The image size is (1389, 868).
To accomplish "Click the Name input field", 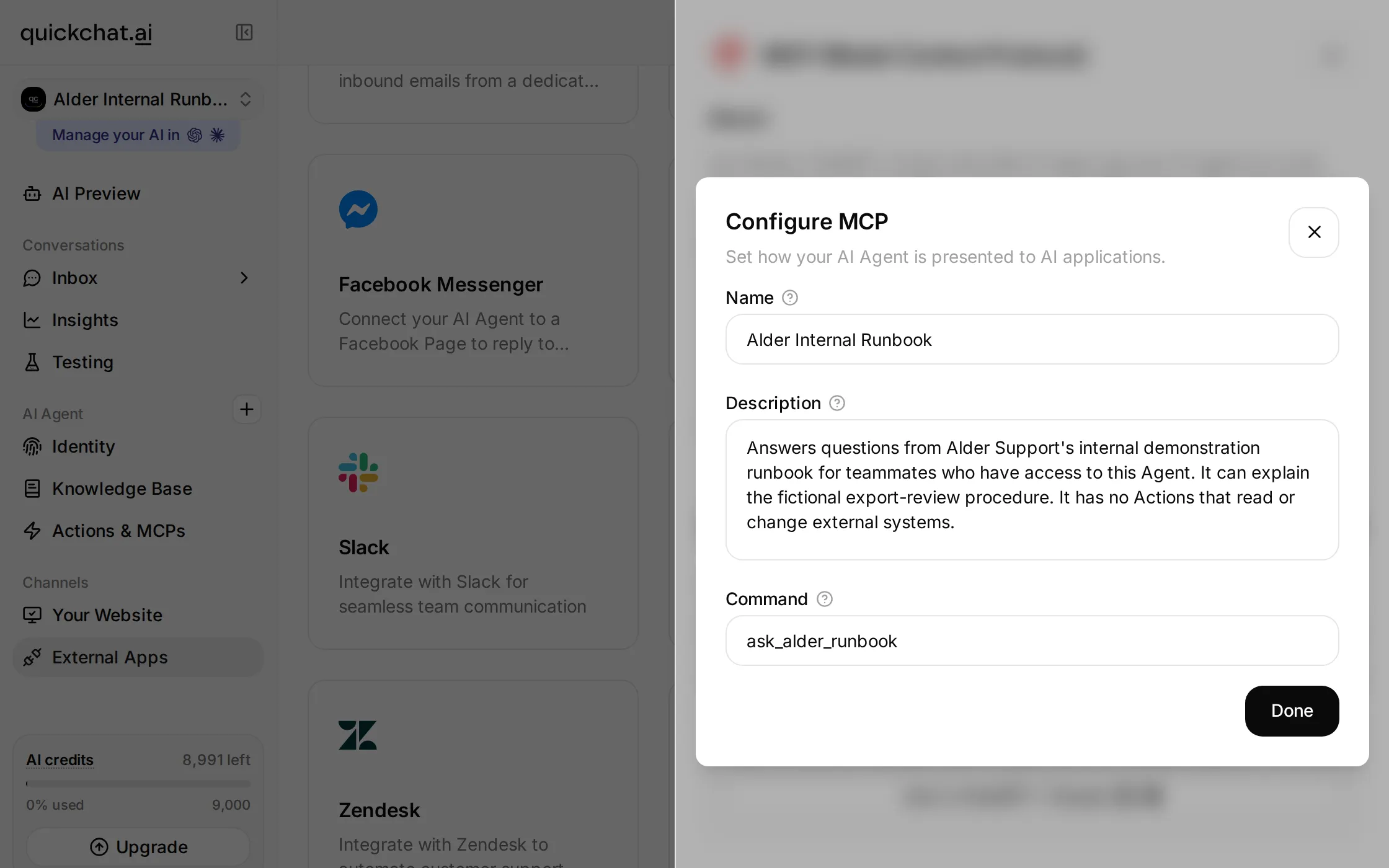I will click(1032, 339).
